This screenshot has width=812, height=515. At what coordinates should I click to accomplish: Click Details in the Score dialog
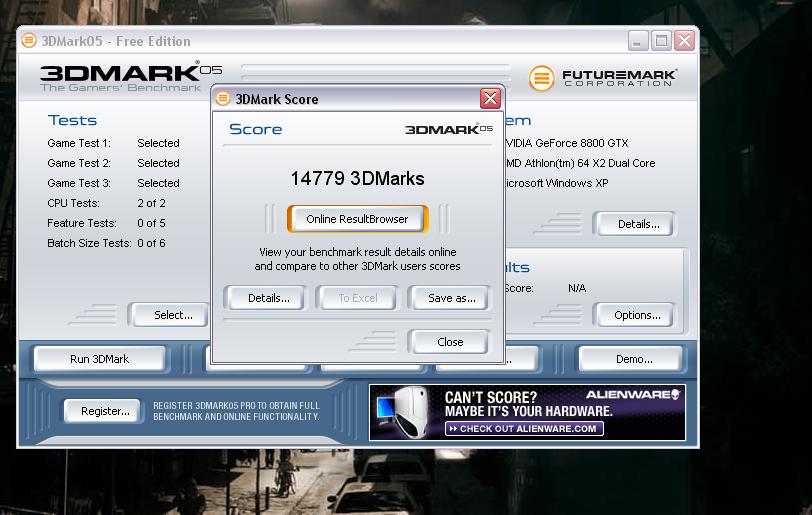click(x=268, y=298)
